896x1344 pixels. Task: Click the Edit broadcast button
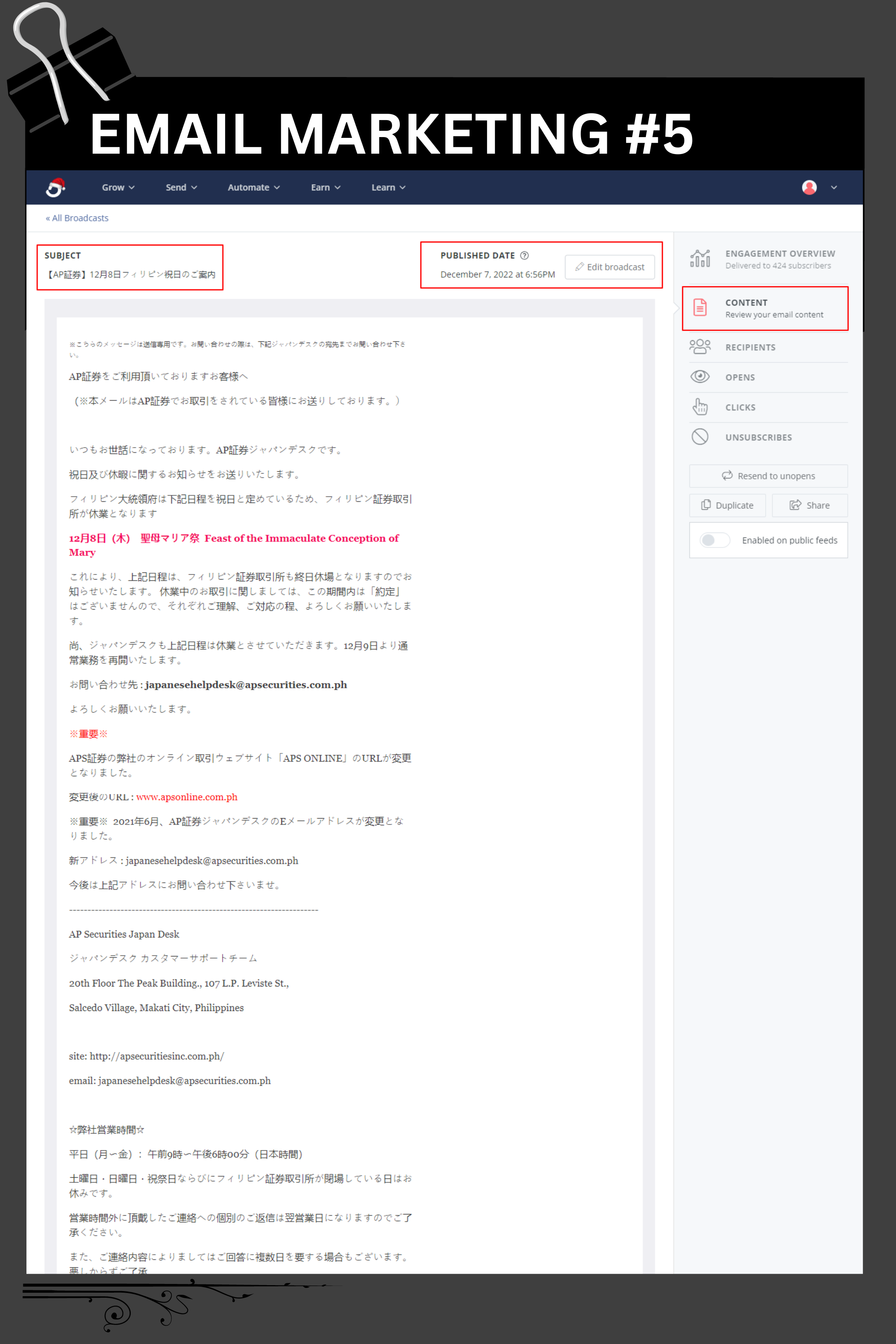610,266
